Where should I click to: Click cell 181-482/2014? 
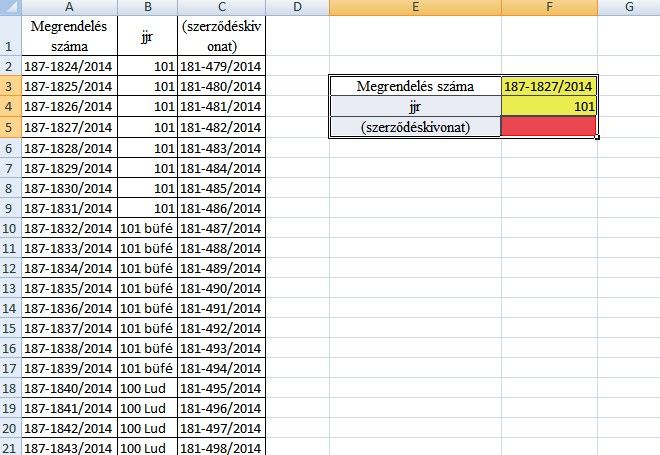[222, 127]
